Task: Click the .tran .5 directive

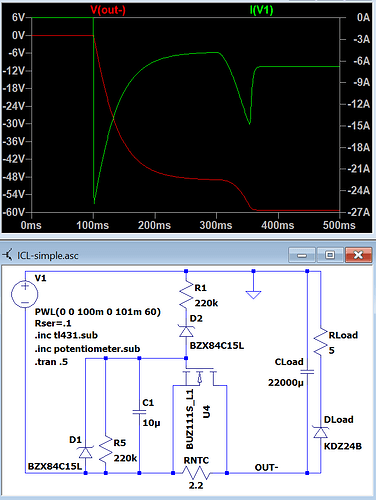Action: [x=51, y=362]
